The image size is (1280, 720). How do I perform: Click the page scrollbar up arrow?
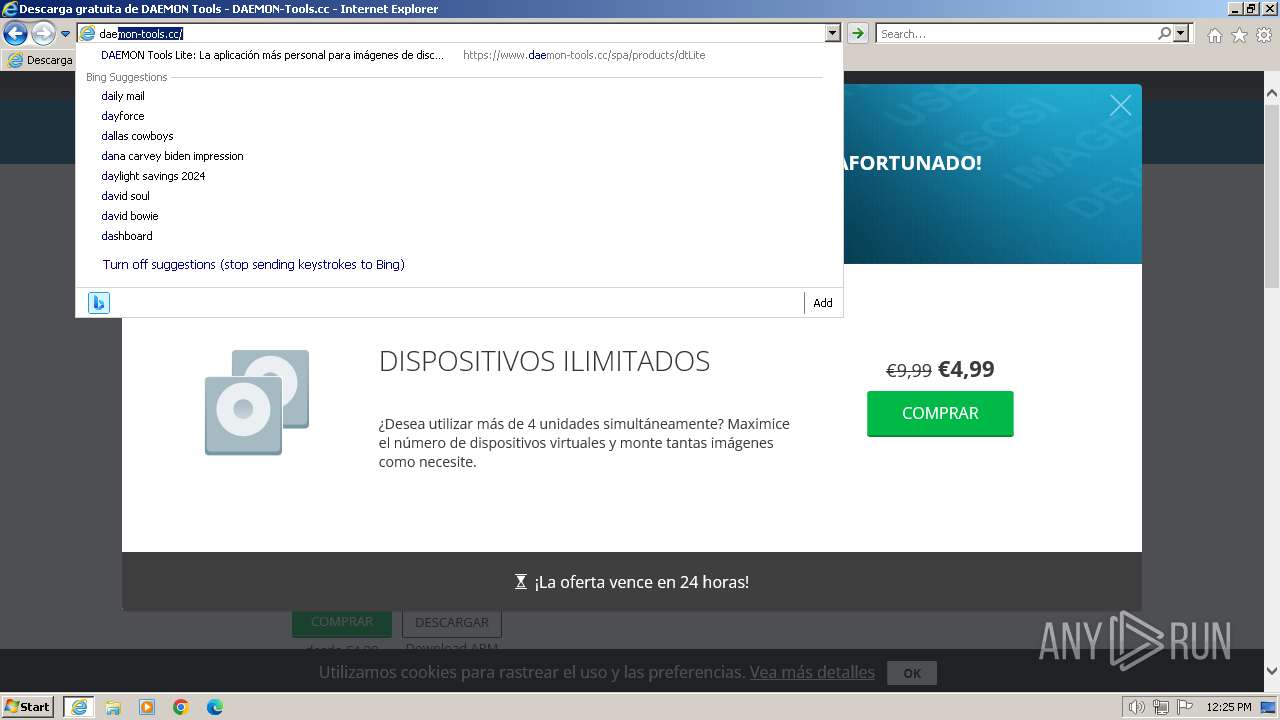[x=1272, y=95]
